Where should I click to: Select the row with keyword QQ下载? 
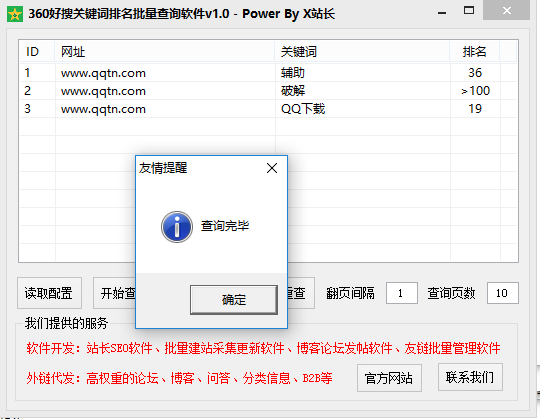[x=268, y=109]
